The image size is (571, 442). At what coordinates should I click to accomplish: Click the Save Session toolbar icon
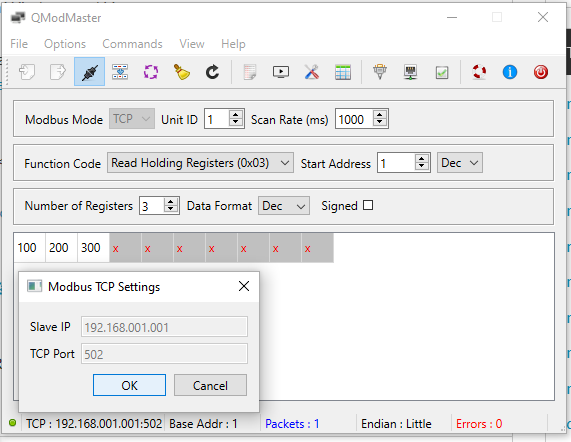(58, 72)
